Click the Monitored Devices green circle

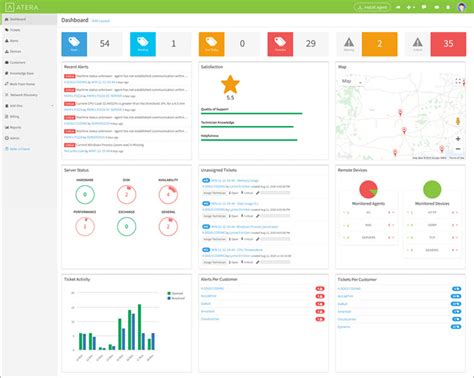[x=432, y=189]
